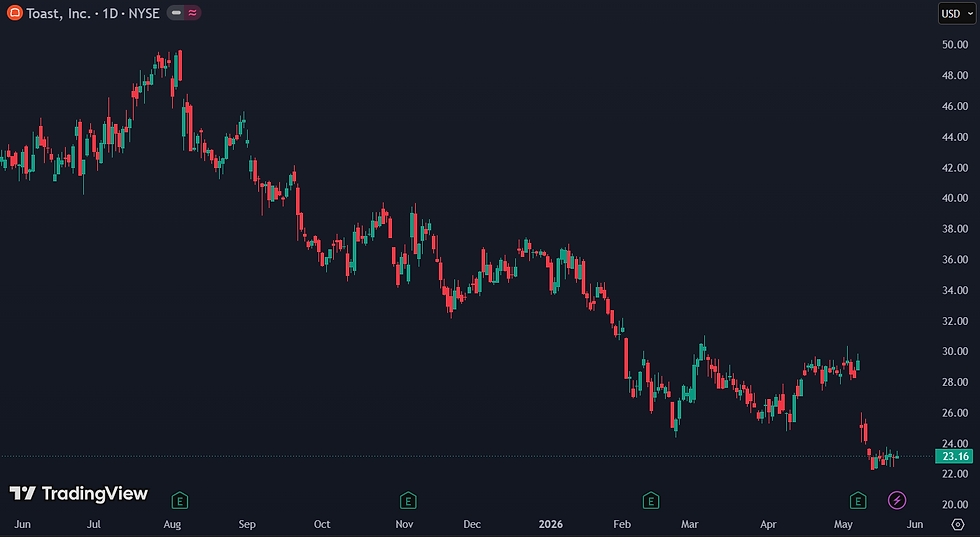Click the 32.00 price axis label

click(x=955, y=320)
